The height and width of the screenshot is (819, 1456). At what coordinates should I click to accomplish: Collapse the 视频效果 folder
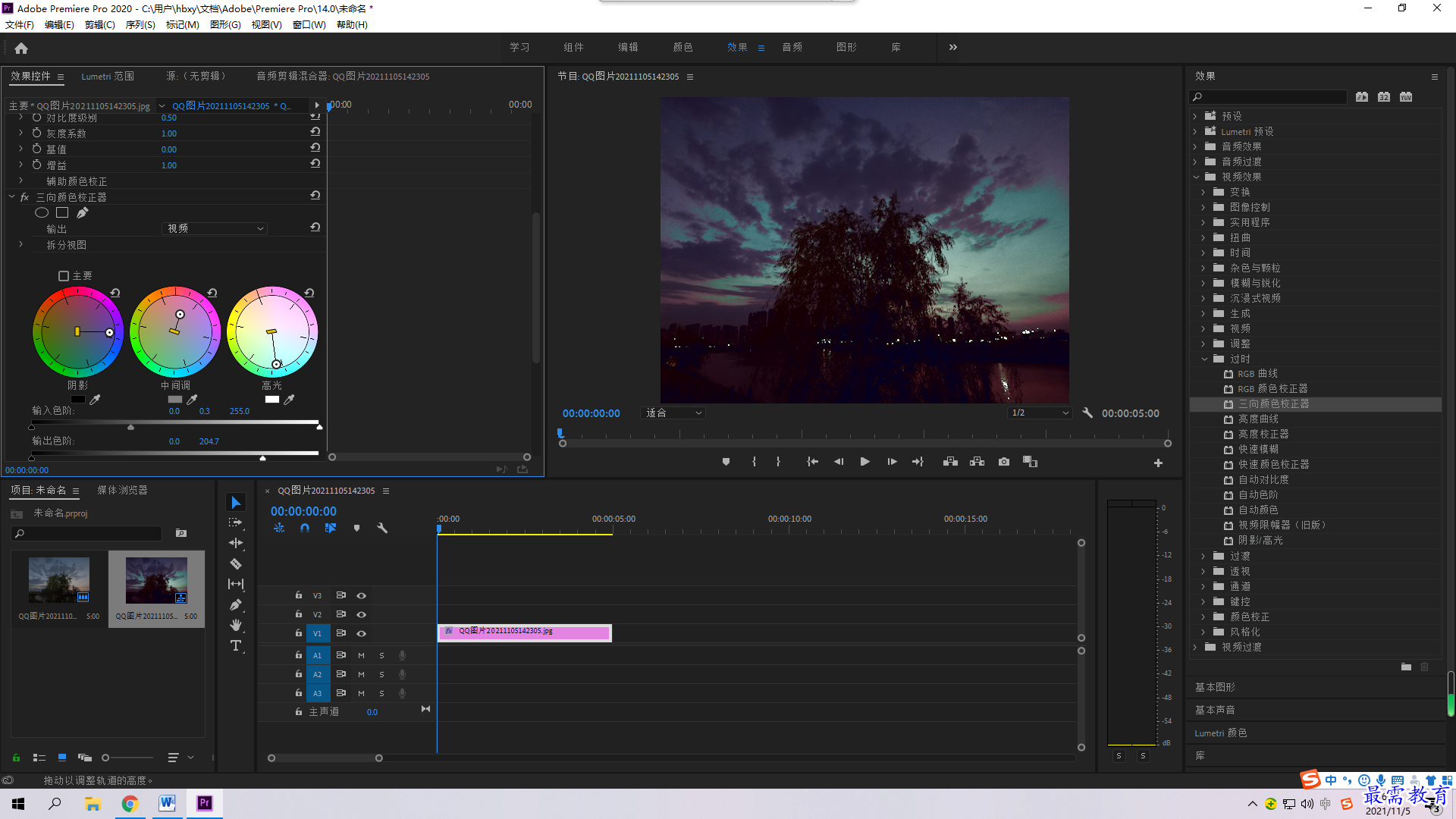tap(1196, 177)
